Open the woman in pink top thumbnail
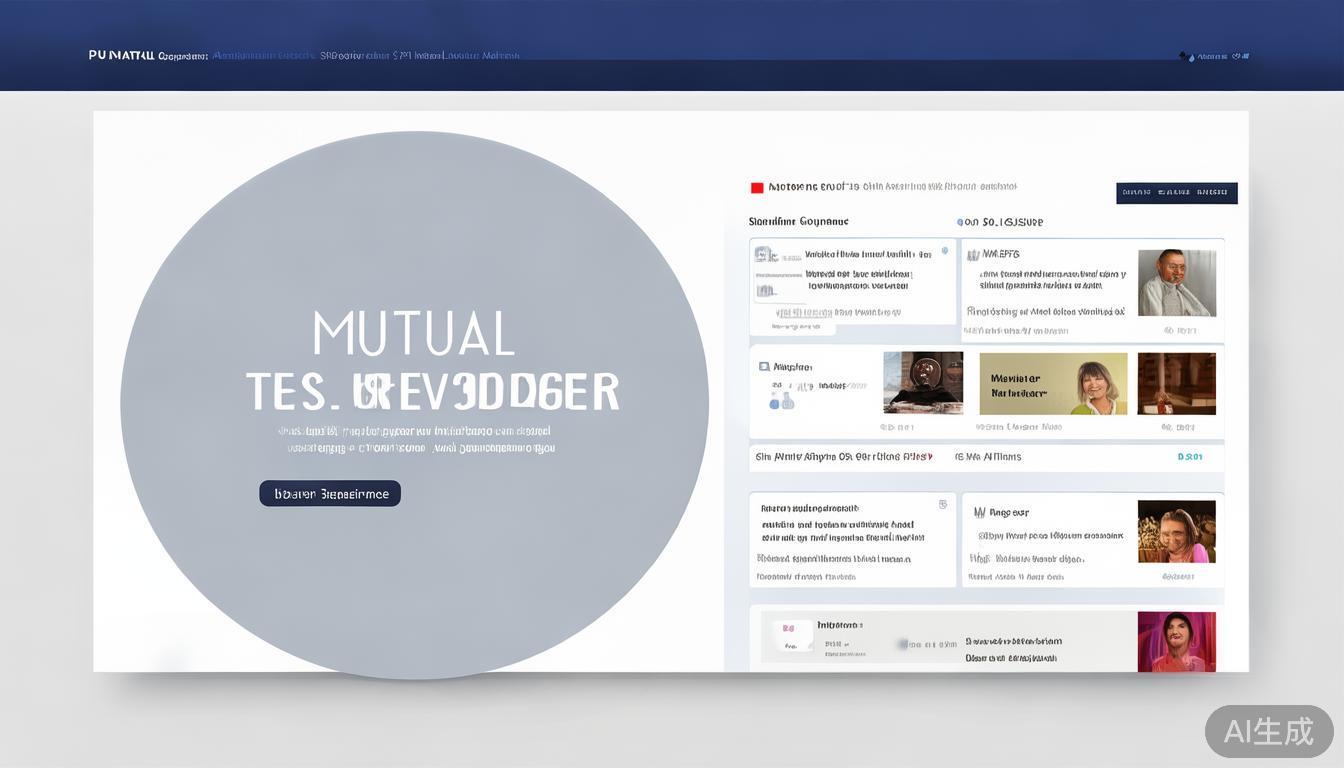Screen dimensions: 1344x768 1176,531
